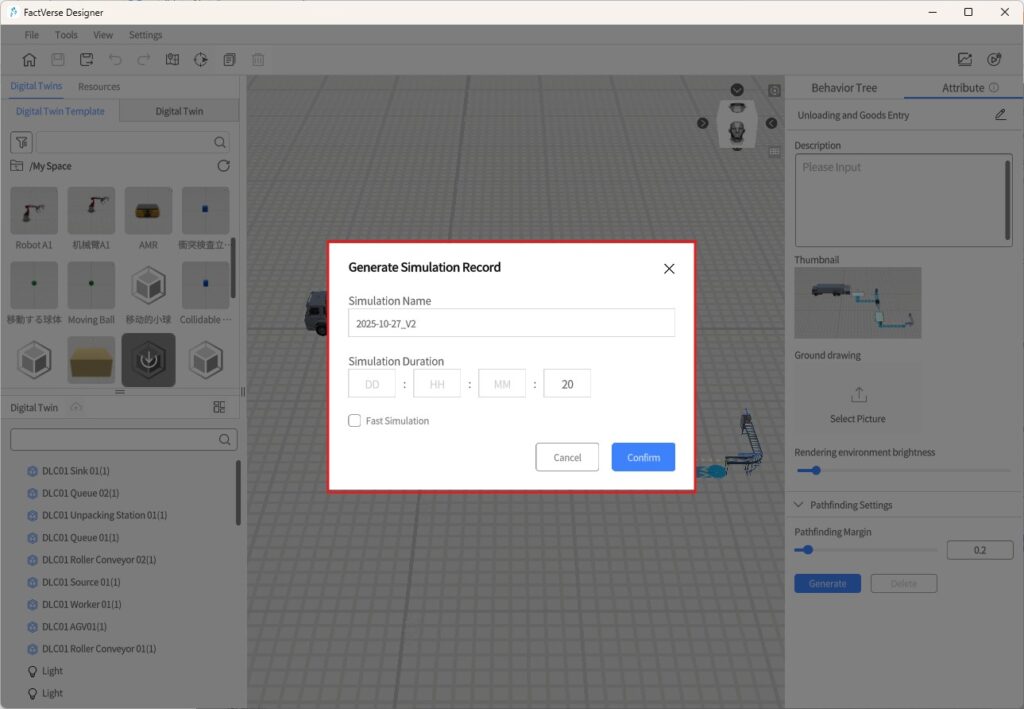
Task: Switch to the Behavior Tree tab
Action: [844, 88]
